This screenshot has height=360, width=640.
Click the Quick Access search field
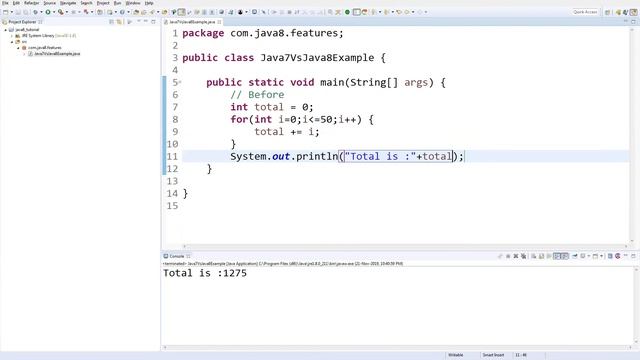(585, 12)
